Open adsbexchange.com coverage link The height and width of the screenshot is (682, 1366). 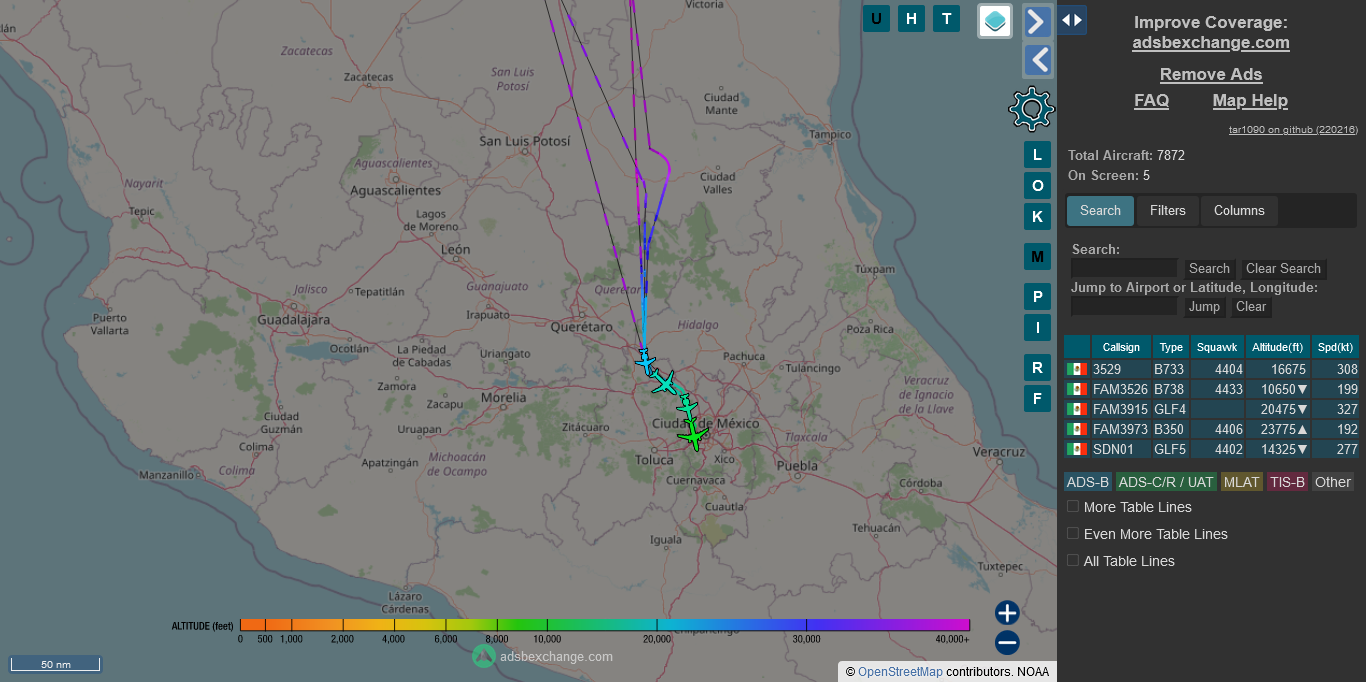coord(1210,43)
